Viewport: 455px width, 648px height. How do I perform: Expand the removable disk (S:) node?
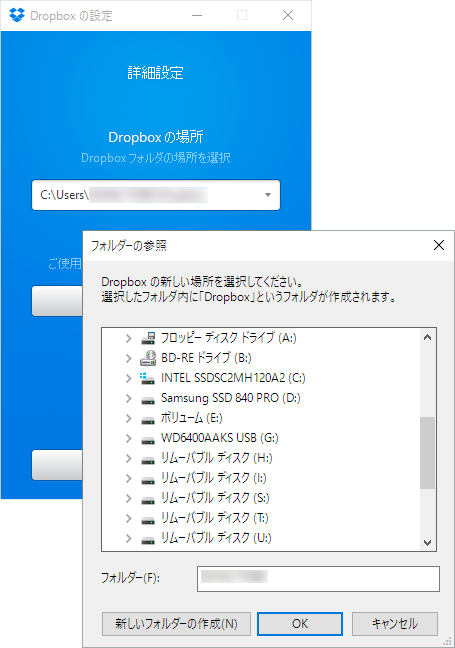(129, 498)
